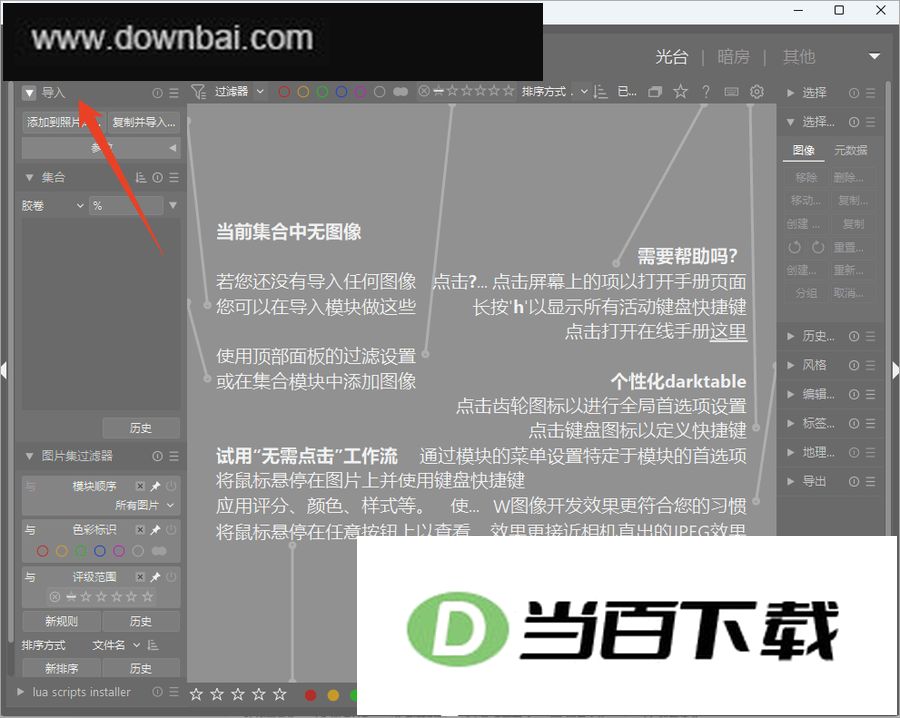The height and width of the screenshot is (718, 900).
Task: Open presets menu of 导出 module
Action: [x=871, y=482]
